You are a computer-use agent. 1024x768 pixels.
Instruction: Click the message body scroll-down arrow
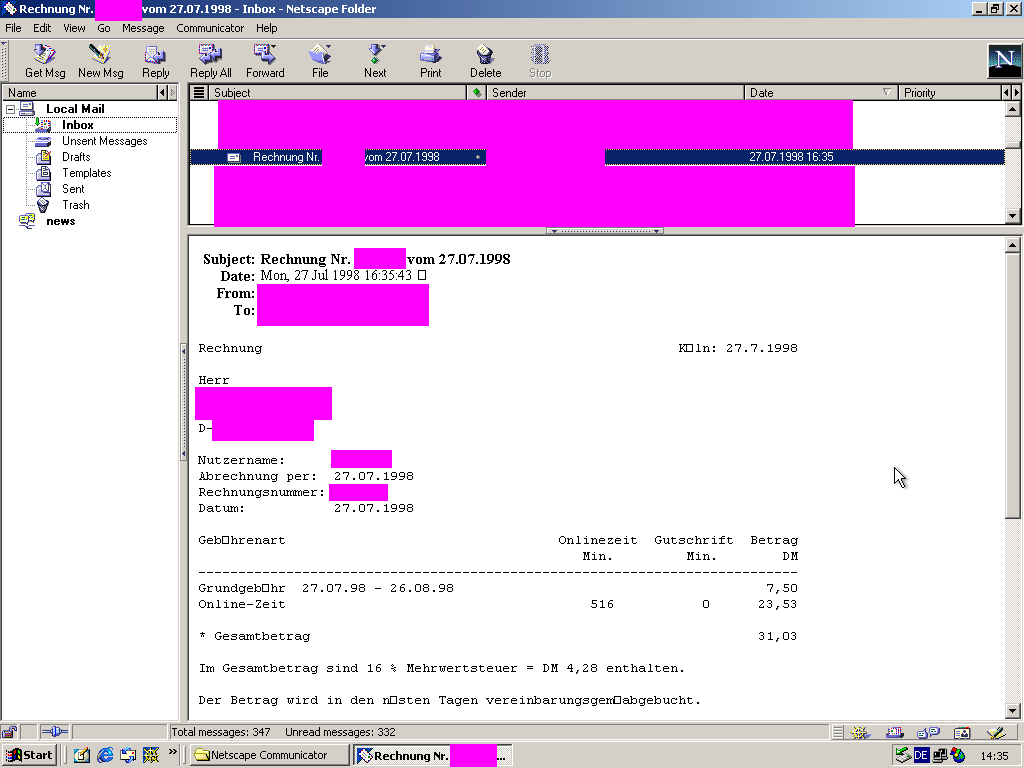pos(1012,711)
